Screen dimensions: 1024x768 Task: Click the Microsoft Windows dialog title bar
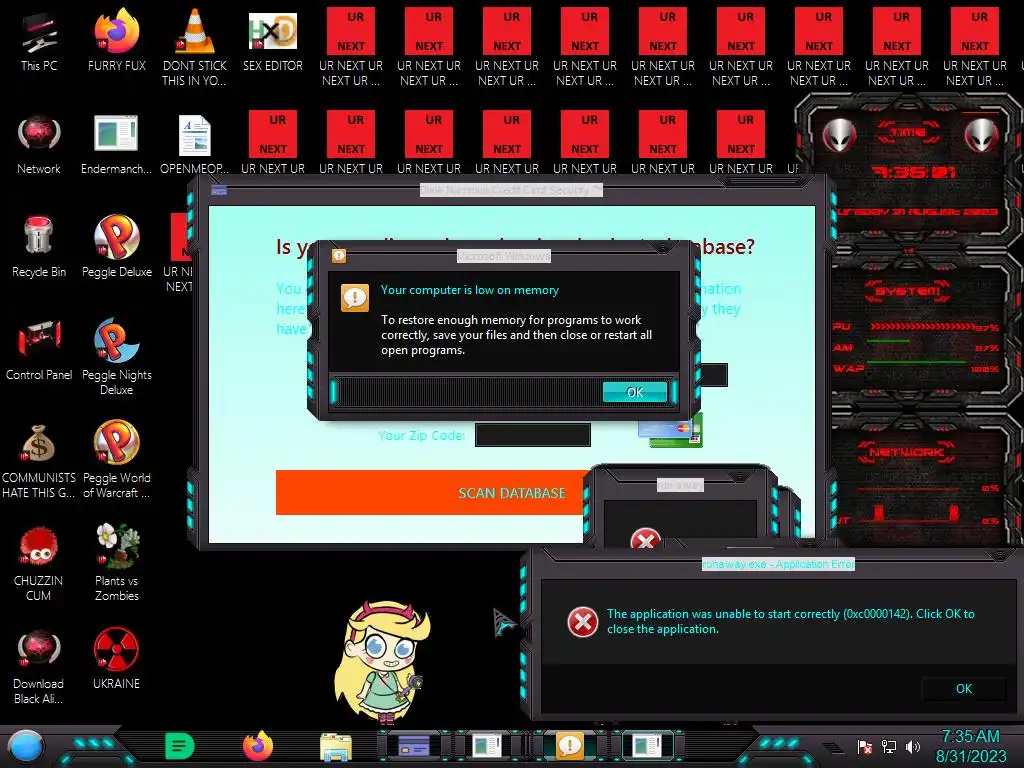[x=504, y=256]
